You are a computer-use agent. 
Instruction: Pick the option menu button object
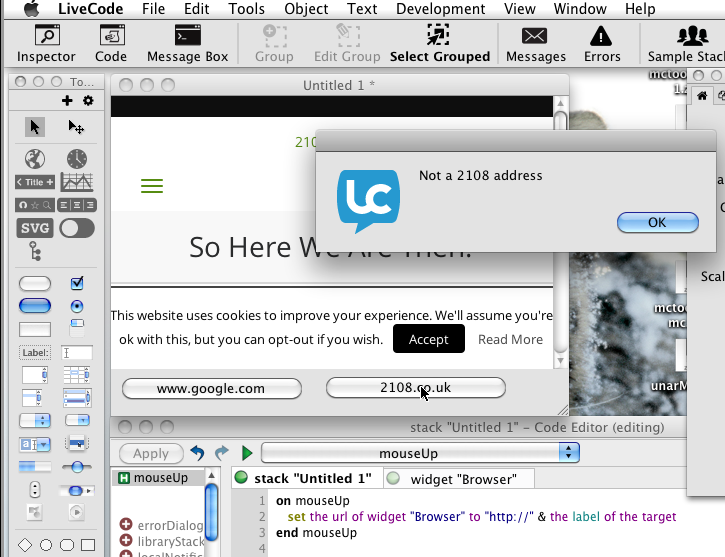tap(35, 421)
